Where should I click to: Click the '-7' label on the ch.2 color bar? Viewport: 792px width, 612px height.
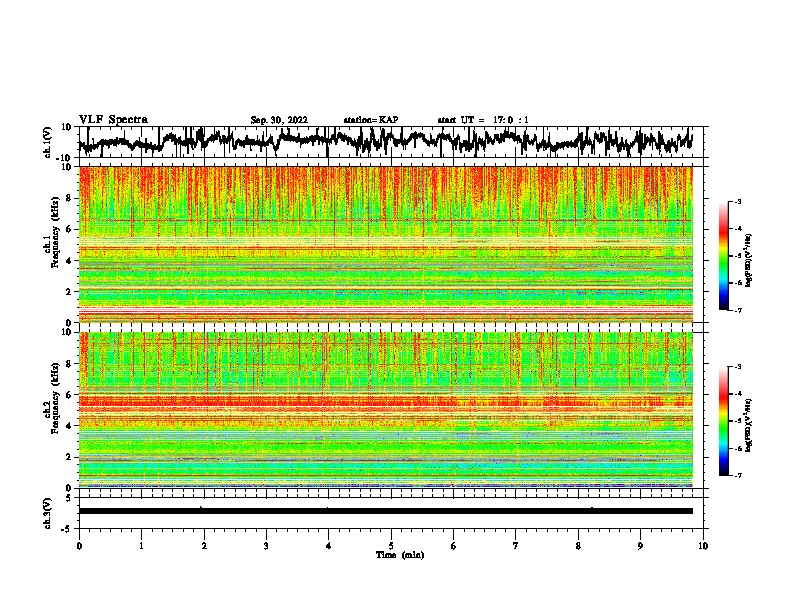pos(738,476)
